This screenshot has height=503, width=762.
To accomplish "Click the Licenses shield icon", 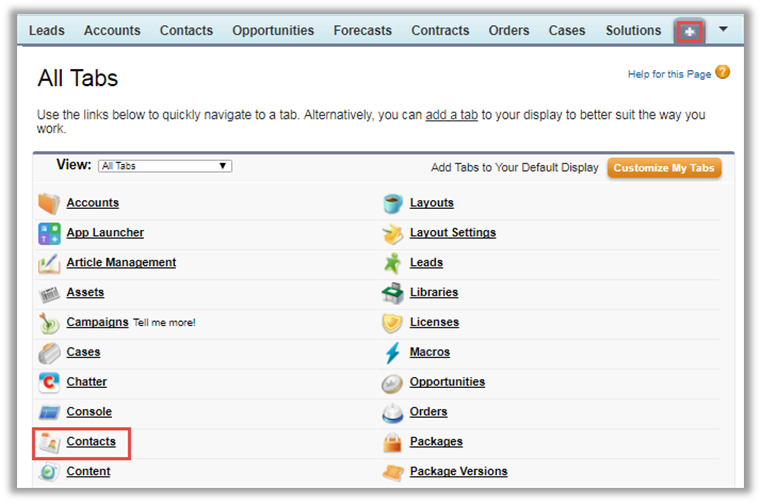I will pos(392,323).
